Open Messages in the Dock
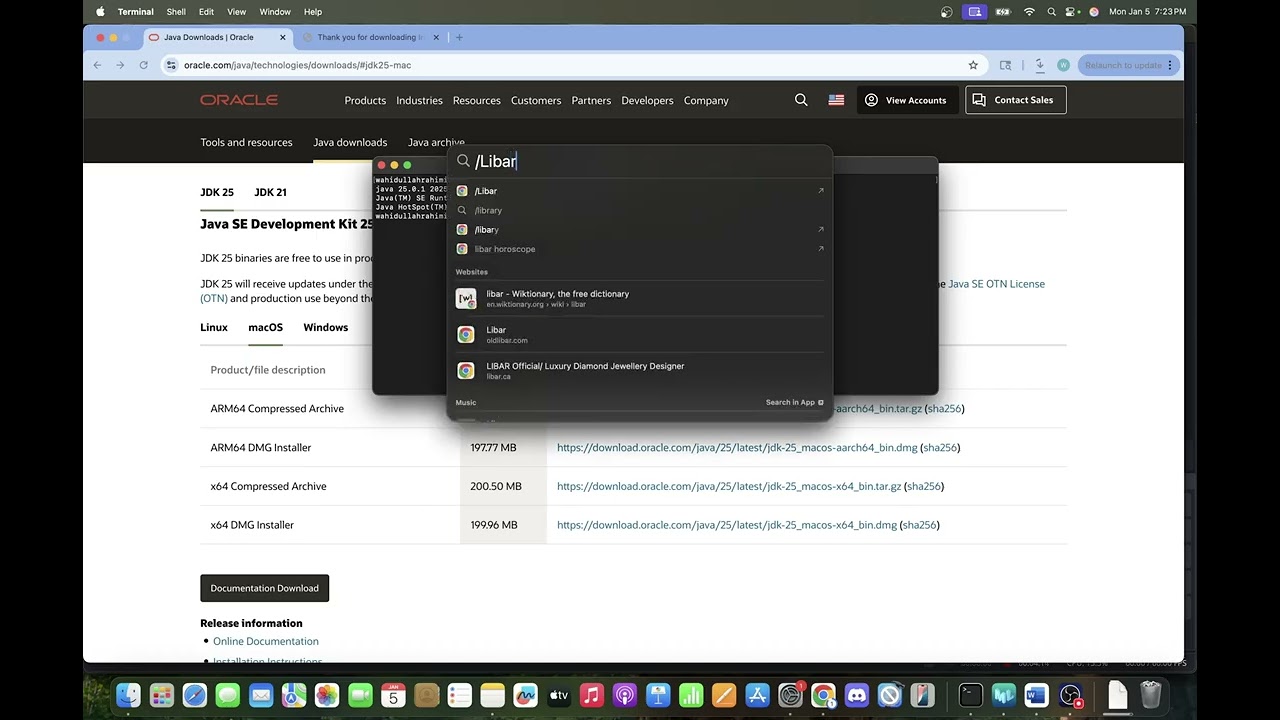This screenshot has width=1280, height=720. 227,695
